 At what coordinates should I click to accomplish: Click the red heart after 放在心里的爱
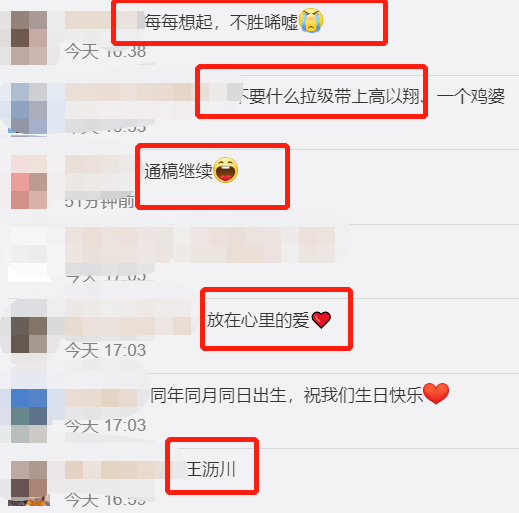click(x=321, y=320)
